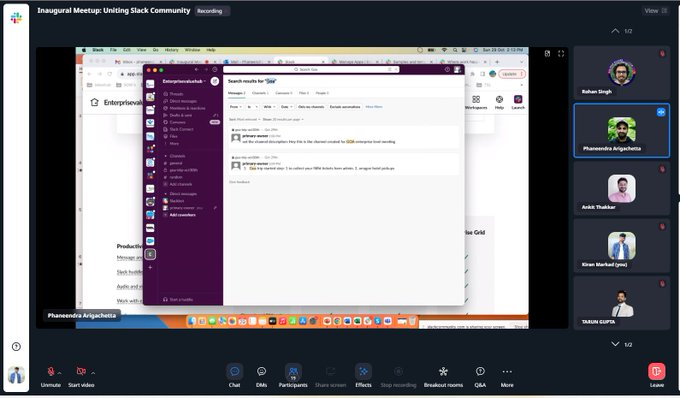Open the Date filter dropdown in shared Slack
The image size is (680, 398).
click(x=286, y=107)
